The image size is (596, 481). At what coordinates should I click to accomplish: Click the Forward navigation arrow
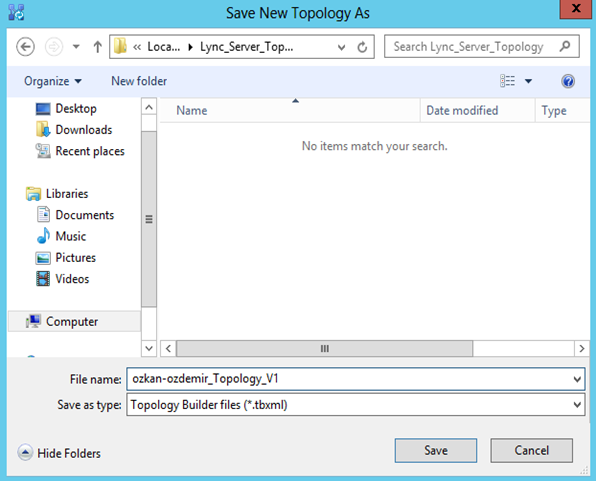click(54, 47)
